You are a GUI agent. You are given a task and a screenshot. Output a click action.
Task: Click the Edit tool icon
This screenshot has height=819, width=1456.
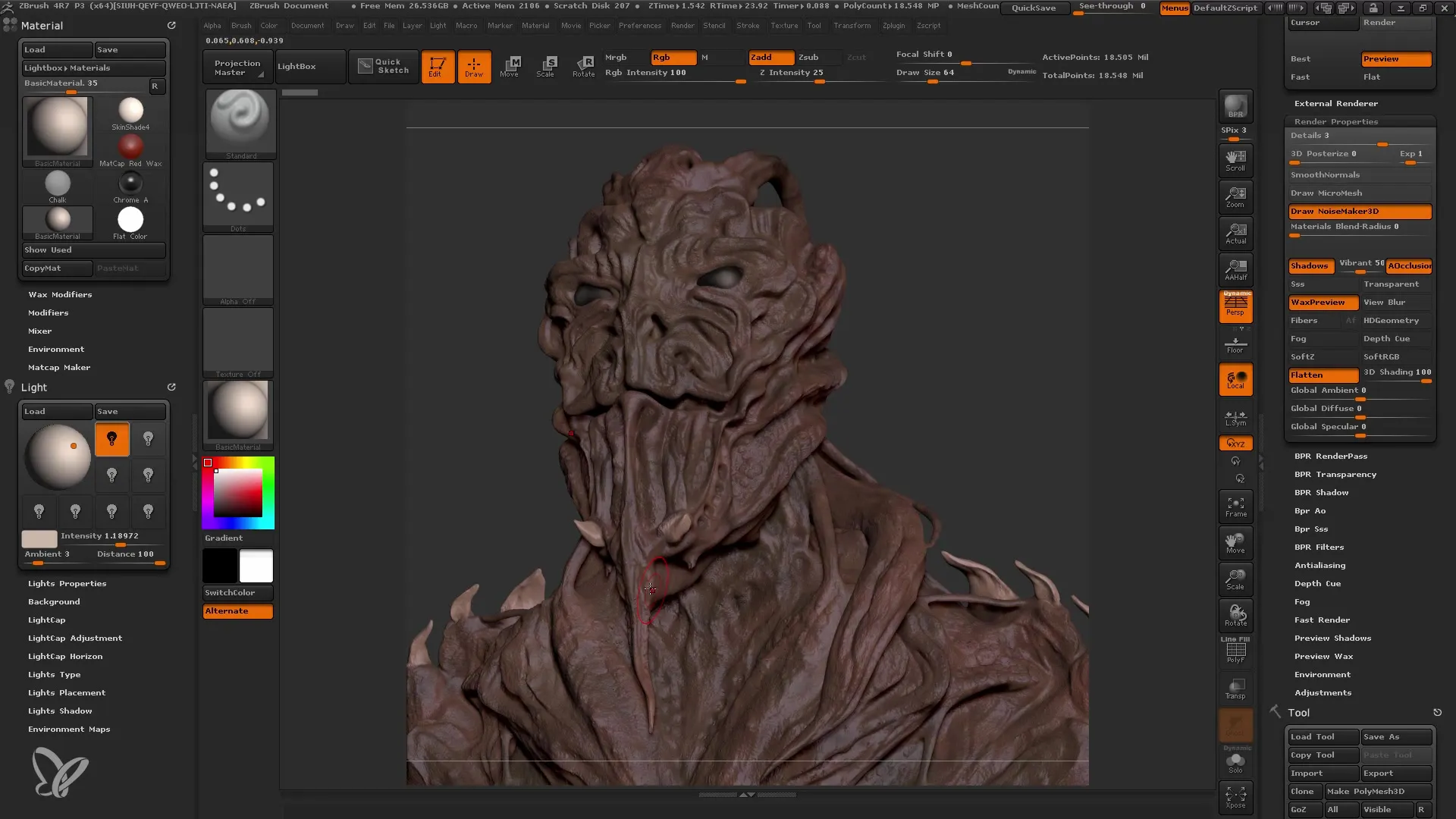[436, 65]
